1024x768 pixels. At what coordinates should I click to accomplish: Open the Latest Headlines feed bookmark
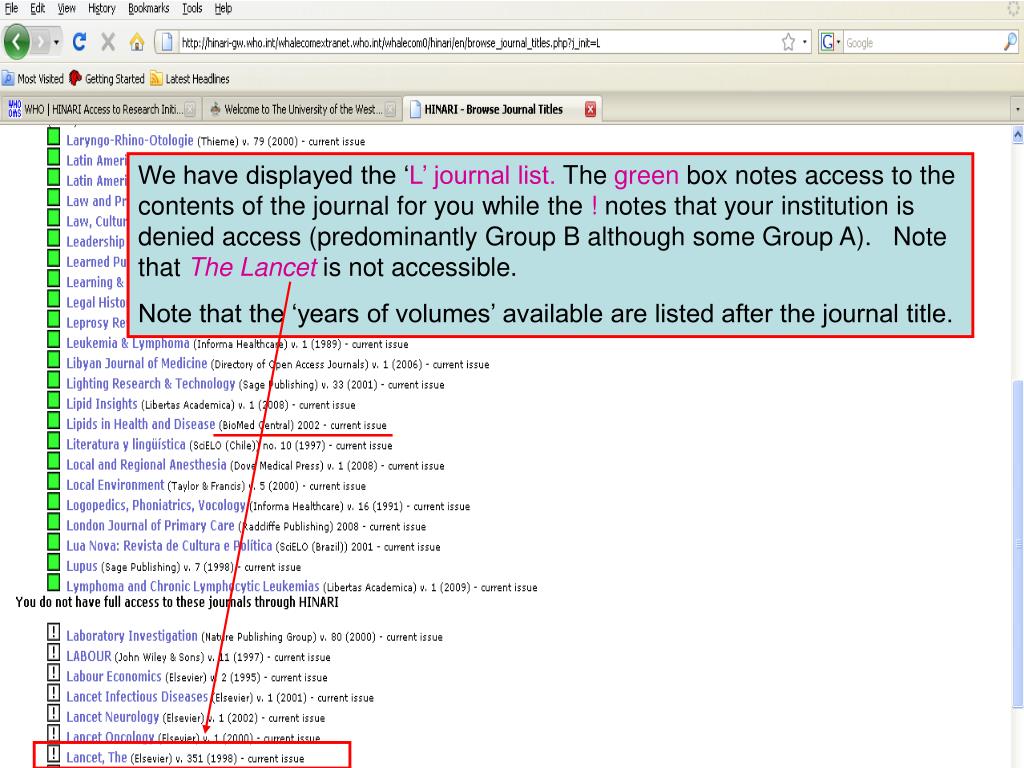pos(190,78)
